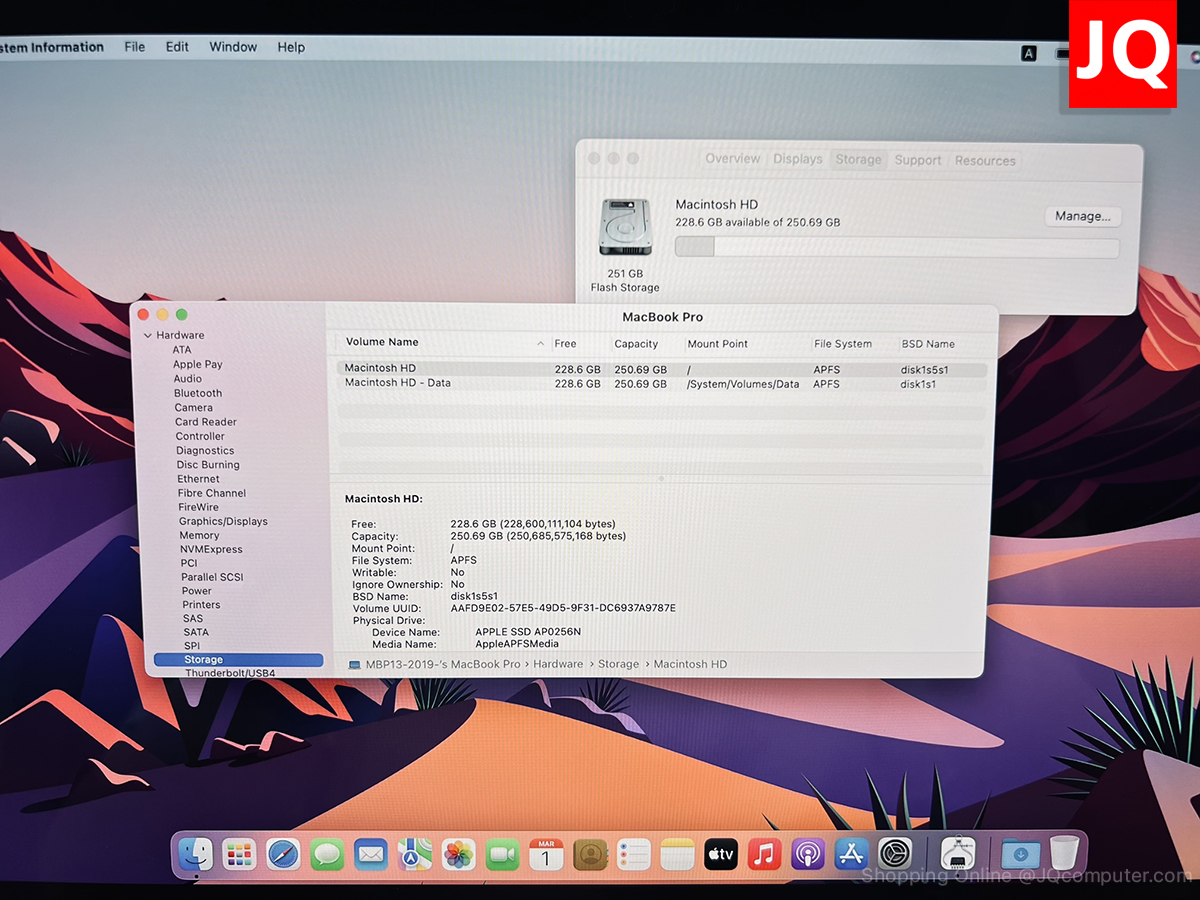Select ATA in the Hardware sidebar
This screenshot has width=1200, height=900.
pos(181,350)
